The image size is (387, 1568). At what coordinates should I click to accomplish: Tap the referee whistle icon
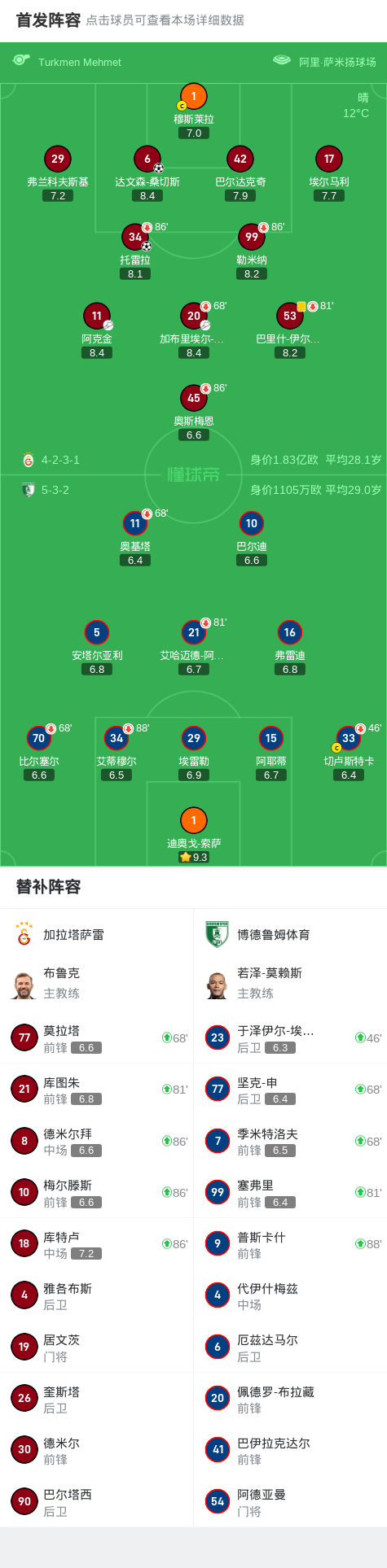point(21,61)
